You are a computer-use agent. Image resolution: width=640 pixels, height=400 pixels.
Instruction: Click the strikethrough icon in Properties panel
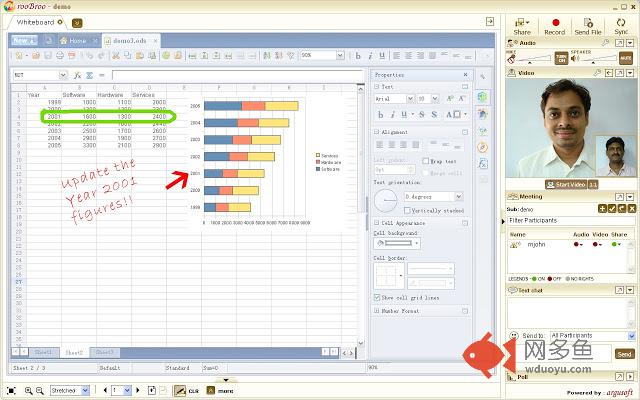point(422,115)
